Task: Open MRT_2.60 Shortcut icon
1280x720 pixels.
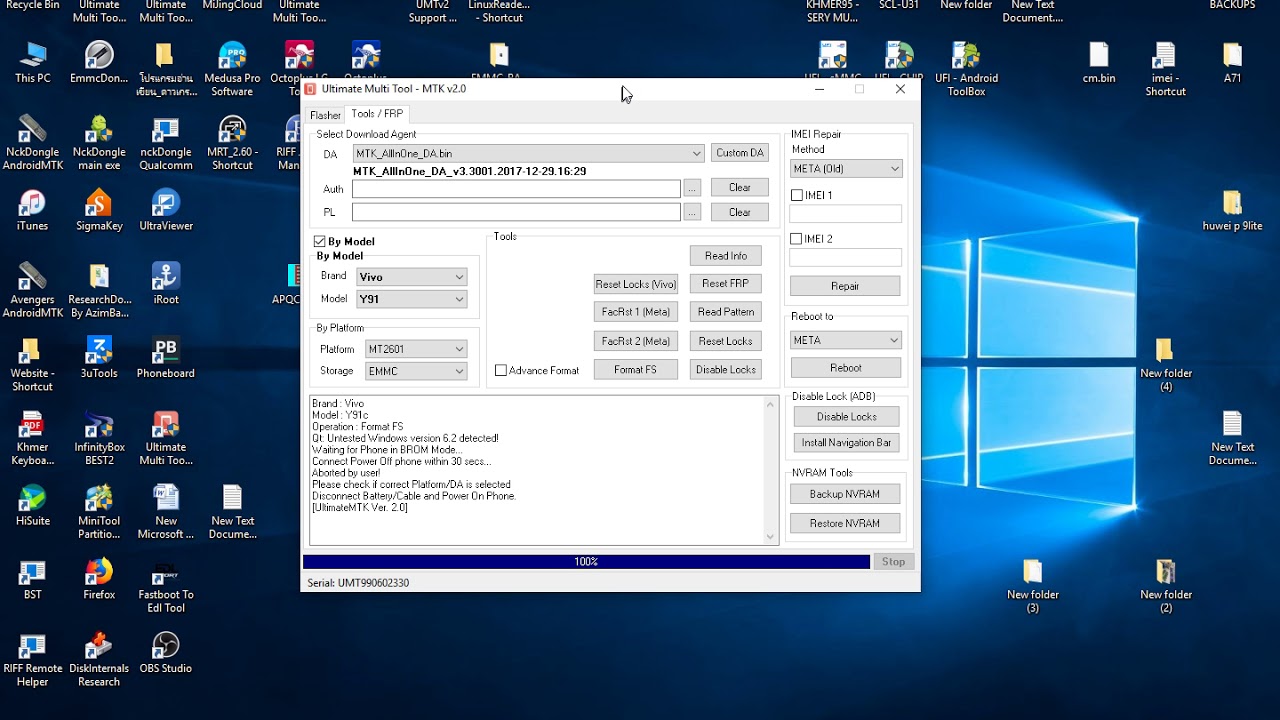Action: (x=232, y=143)
